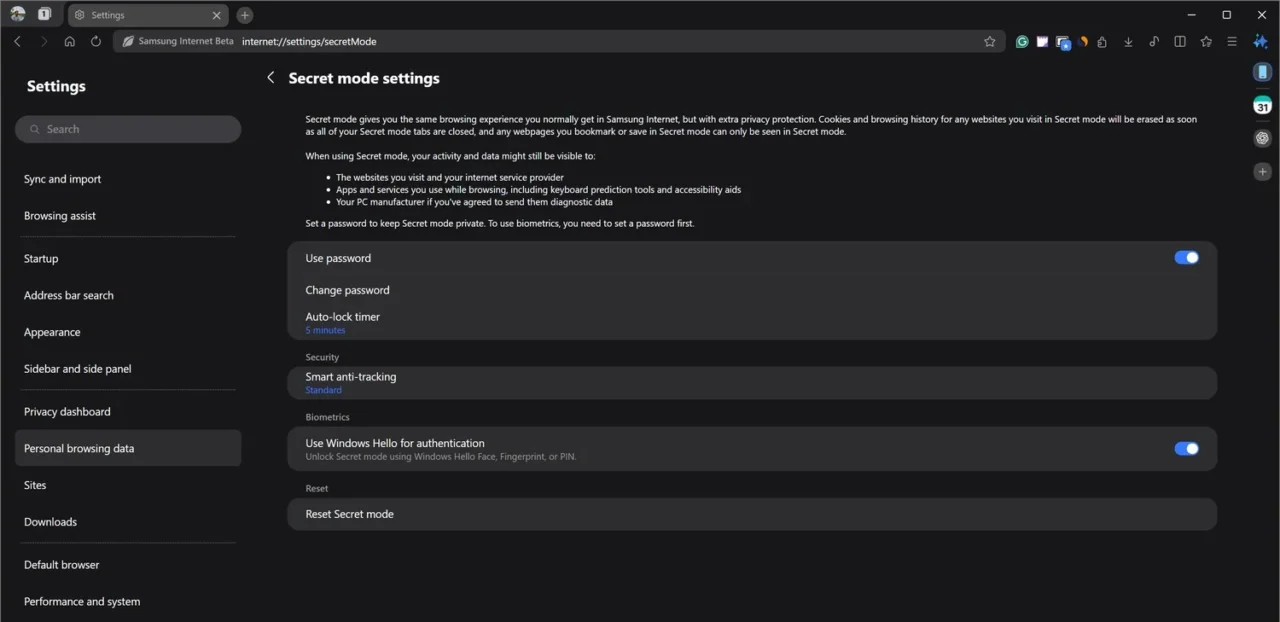This screenshot has width=1280, height=622.
Task: Switch to the Sites settings section
Action: coord(35,485)
